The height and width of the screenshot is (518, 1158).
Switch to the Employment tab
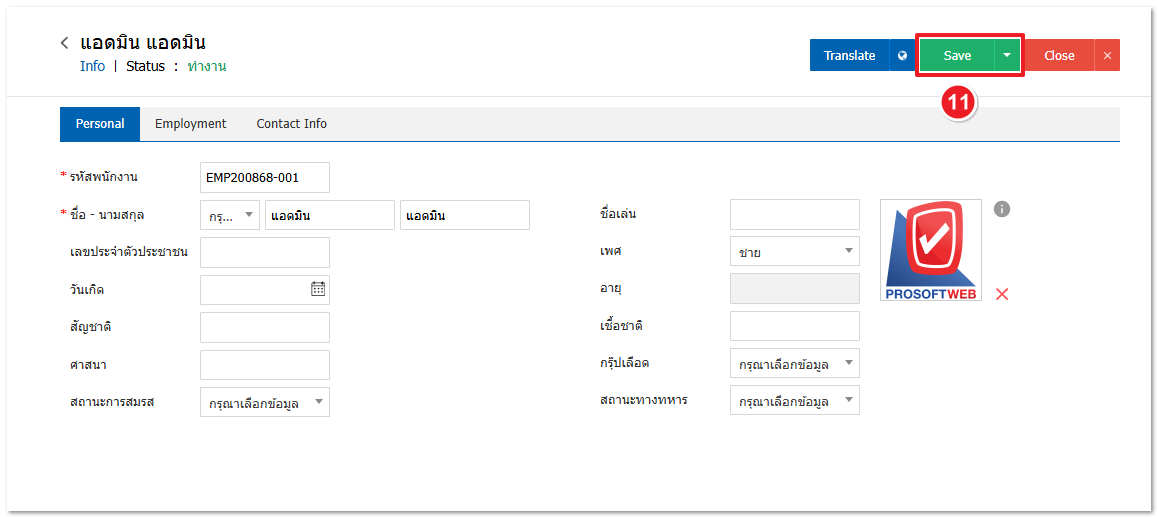[x=190, y=124]
